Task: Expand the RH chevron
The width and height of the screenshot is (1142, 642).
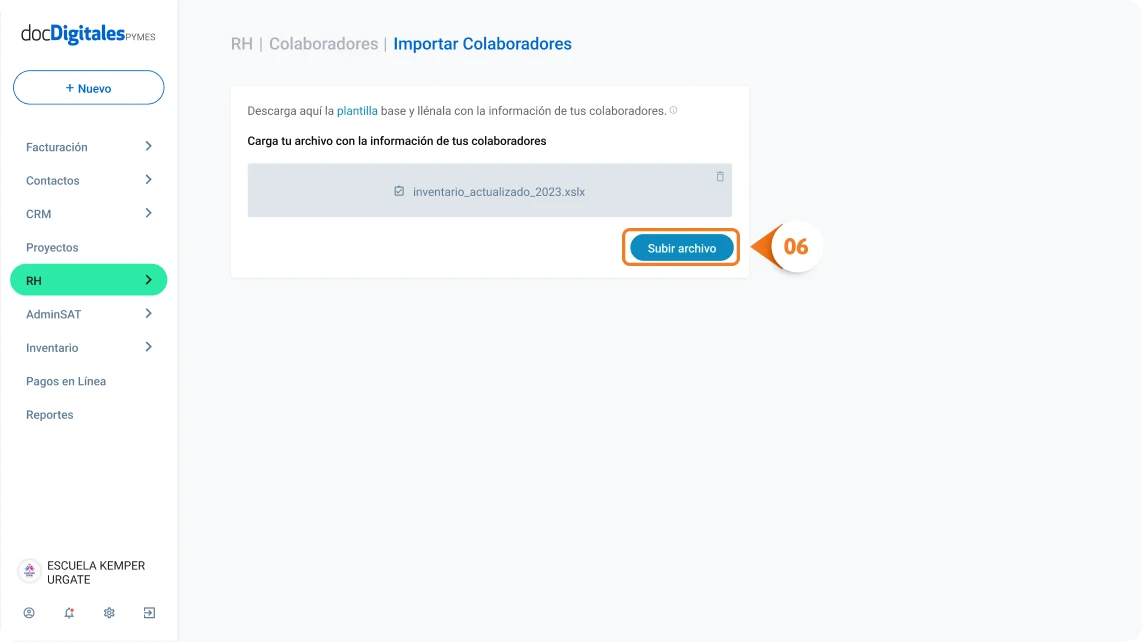Action: click(149, 281)
